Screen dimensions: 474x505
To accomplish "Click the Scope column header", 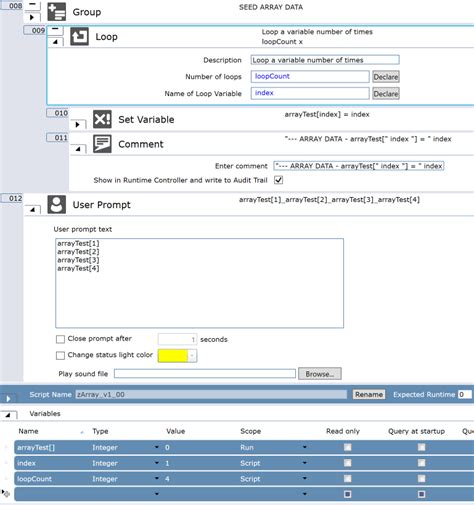I will pyautogui.click(x=251, y=431).
